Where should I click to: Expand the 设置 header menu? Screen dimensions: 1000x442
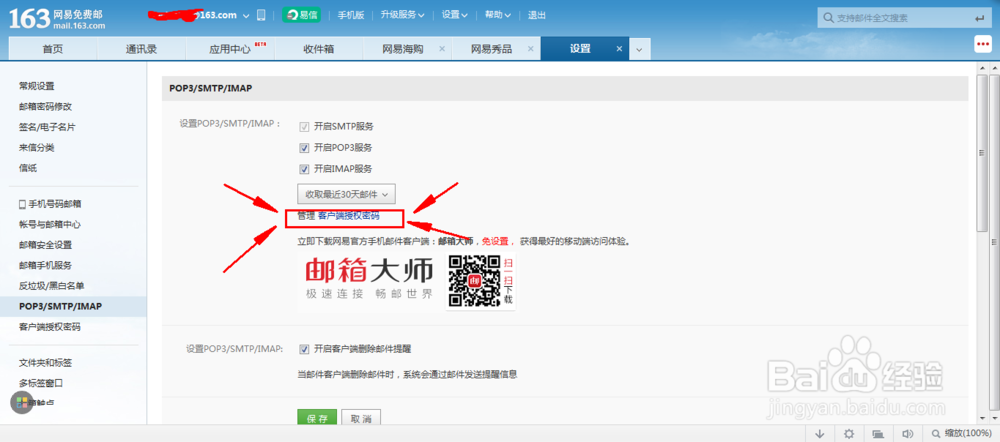click(x=454, y=15)
